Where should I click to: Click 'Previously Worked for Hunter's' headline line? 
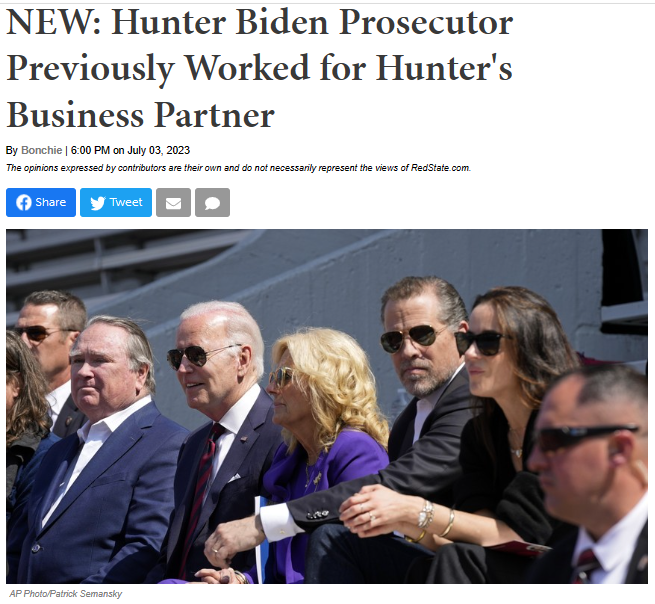coord(259,68)
